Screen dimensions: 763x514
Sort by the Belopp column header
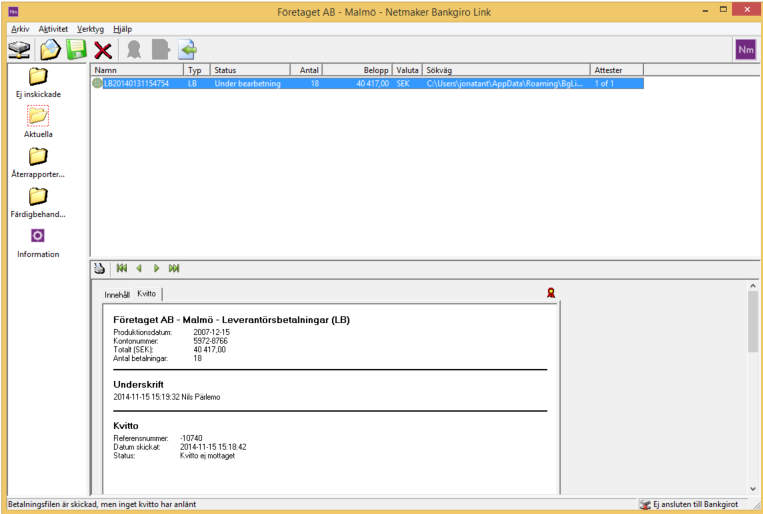pos(357,70)
